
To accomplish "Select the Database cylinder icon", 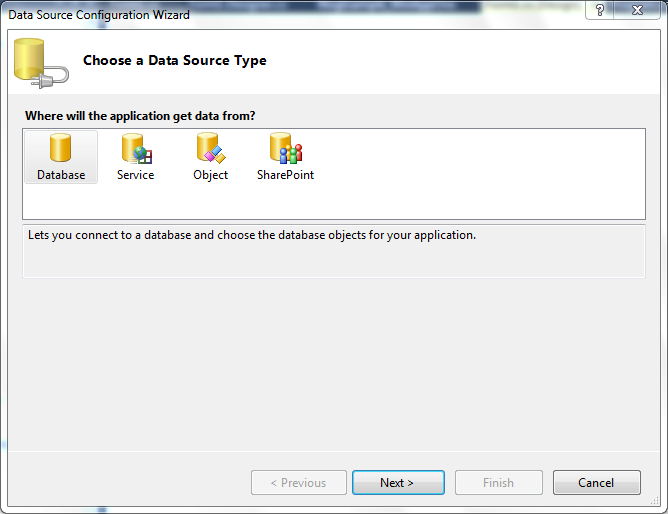I will point(60,147).
